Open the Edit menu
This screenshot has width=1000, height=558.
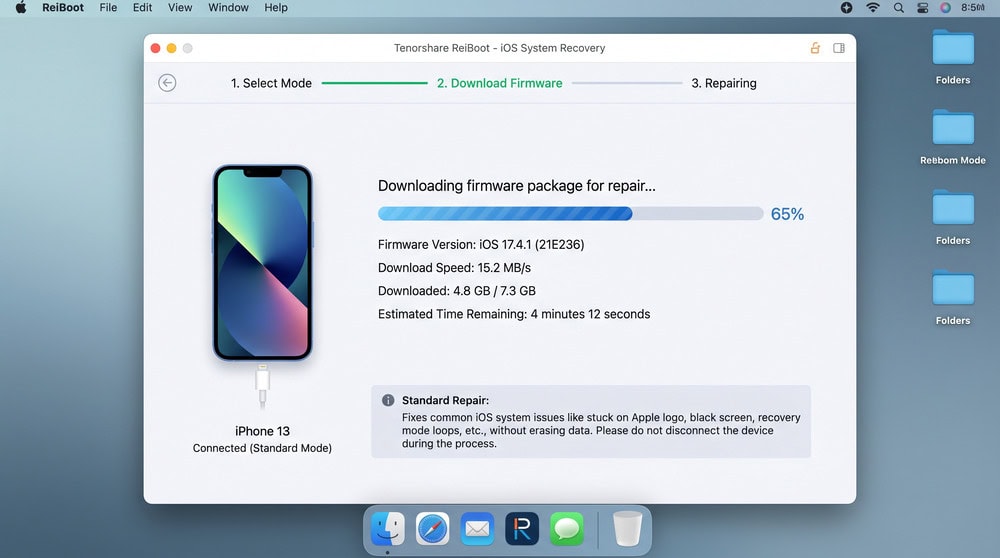click(142, 8)
